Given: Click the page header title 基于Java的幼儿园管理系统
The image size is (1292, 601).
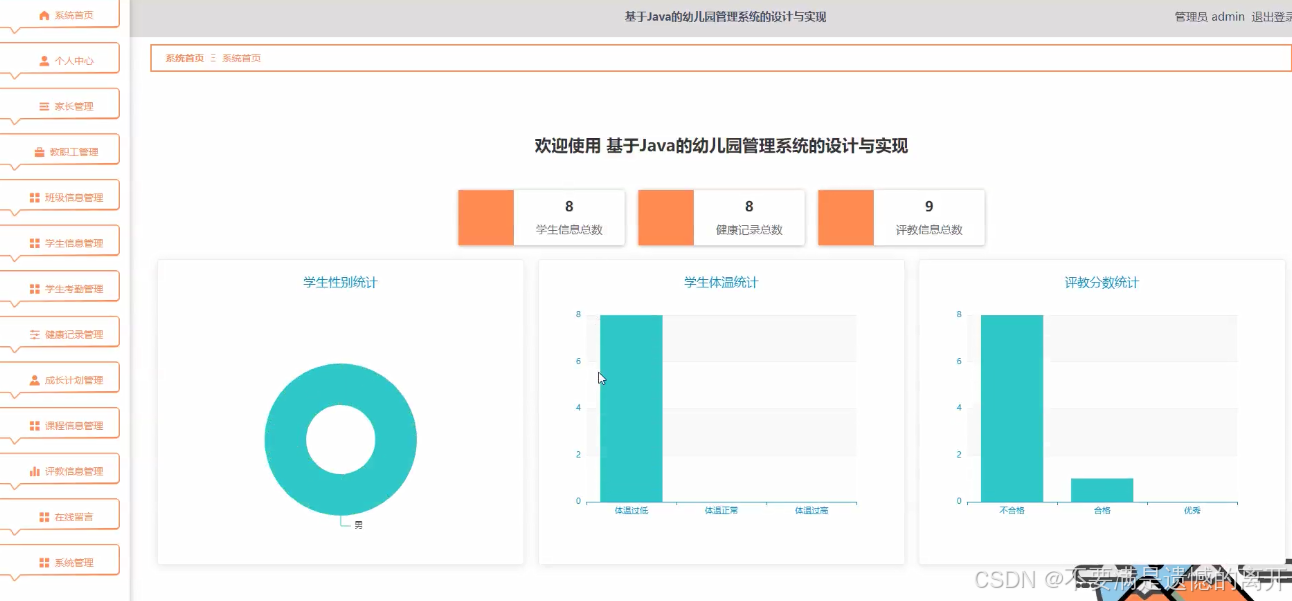Looking at the screenshot, I should pyautogui.click(x=725, y=17).
